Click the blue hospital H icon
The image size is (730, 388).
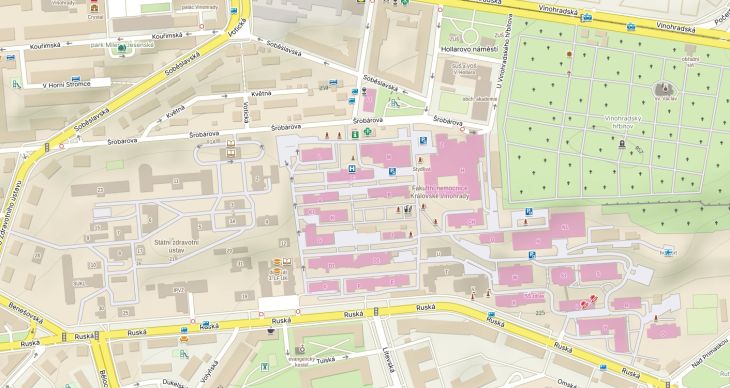[353, 169]
